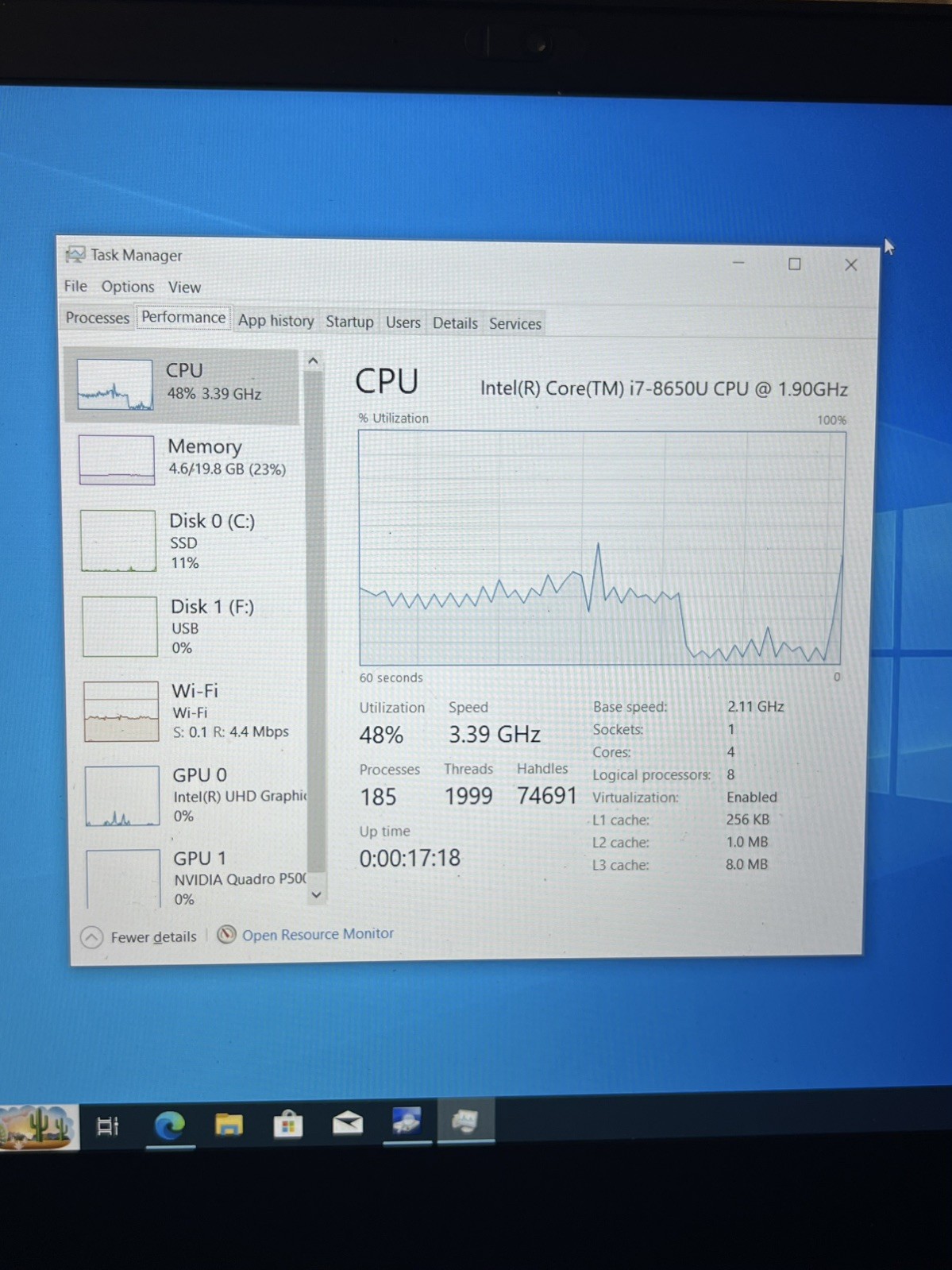Collapse using the Fewer details chevron icon

[x=91, y=938]
